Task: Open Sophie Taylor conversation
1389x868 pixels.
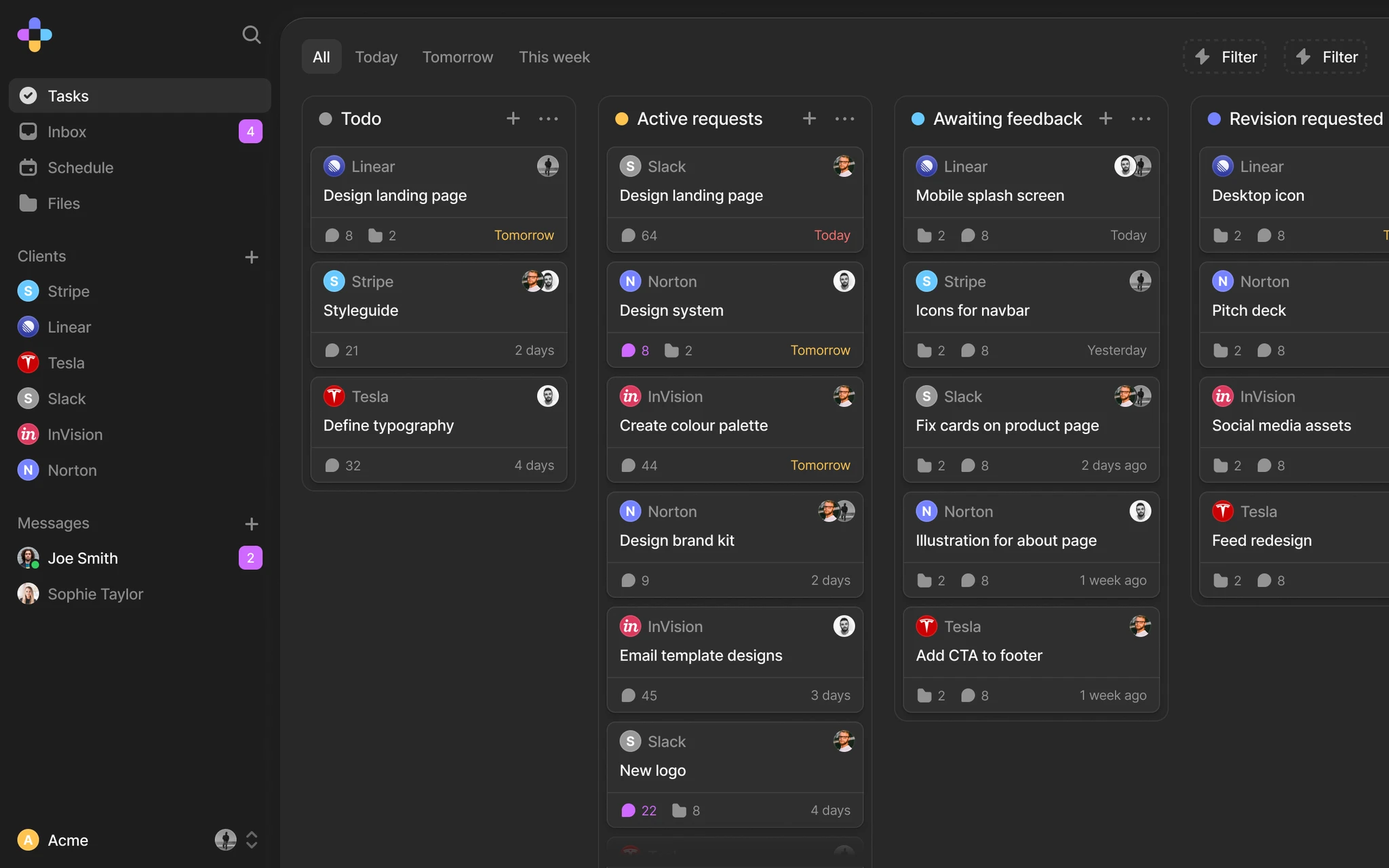Action: pos(140,594)
